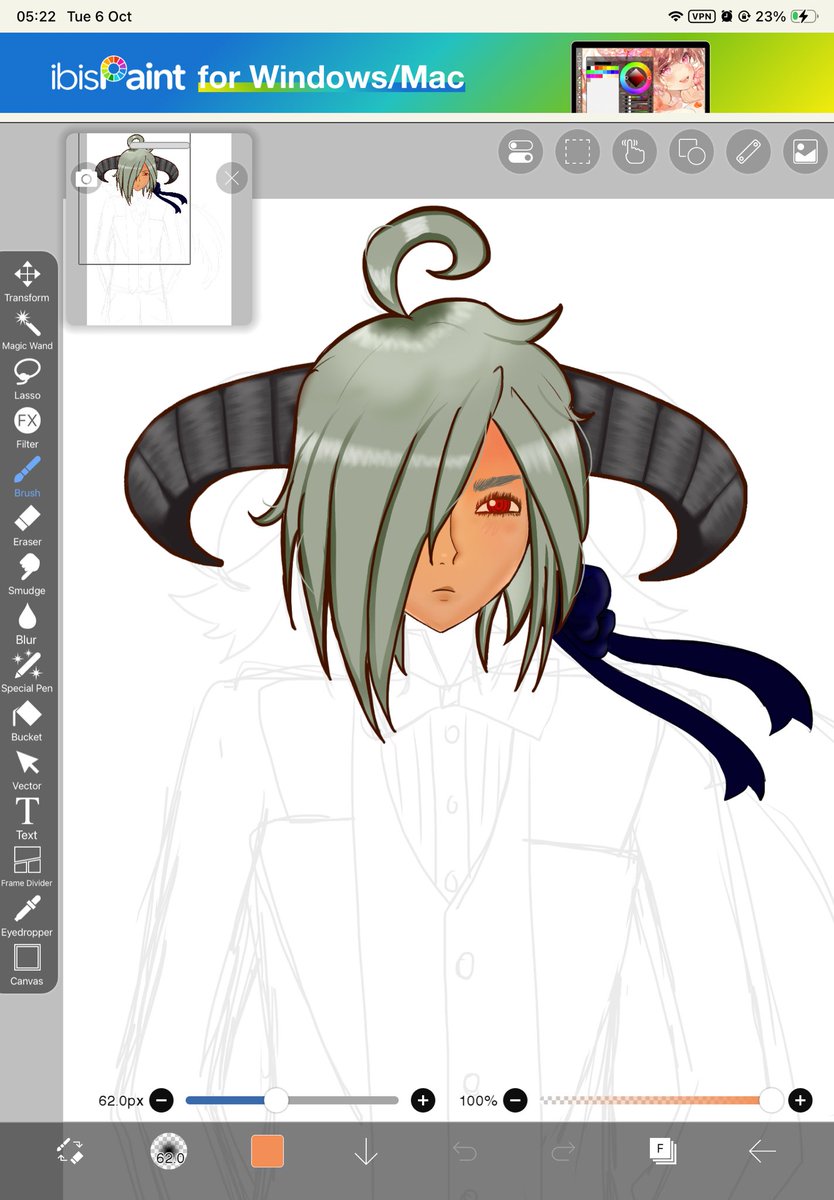834x1200 pixels.
Task: Open the orange color swatch
Action: 267,1151
